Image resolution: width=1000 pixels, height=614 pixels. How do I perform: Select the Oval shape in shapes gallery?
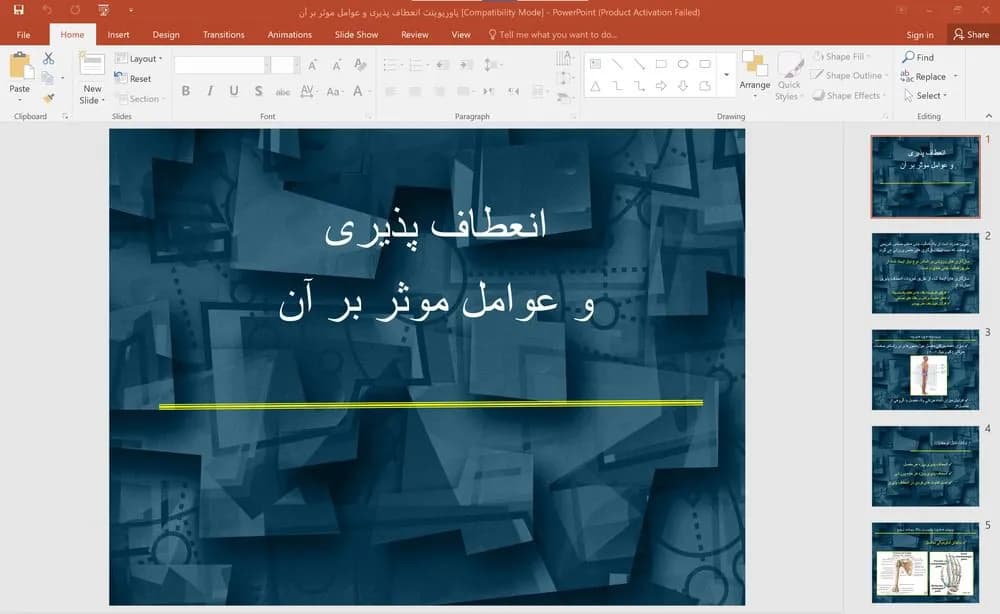pyautogui.click(x=683, y=64)
